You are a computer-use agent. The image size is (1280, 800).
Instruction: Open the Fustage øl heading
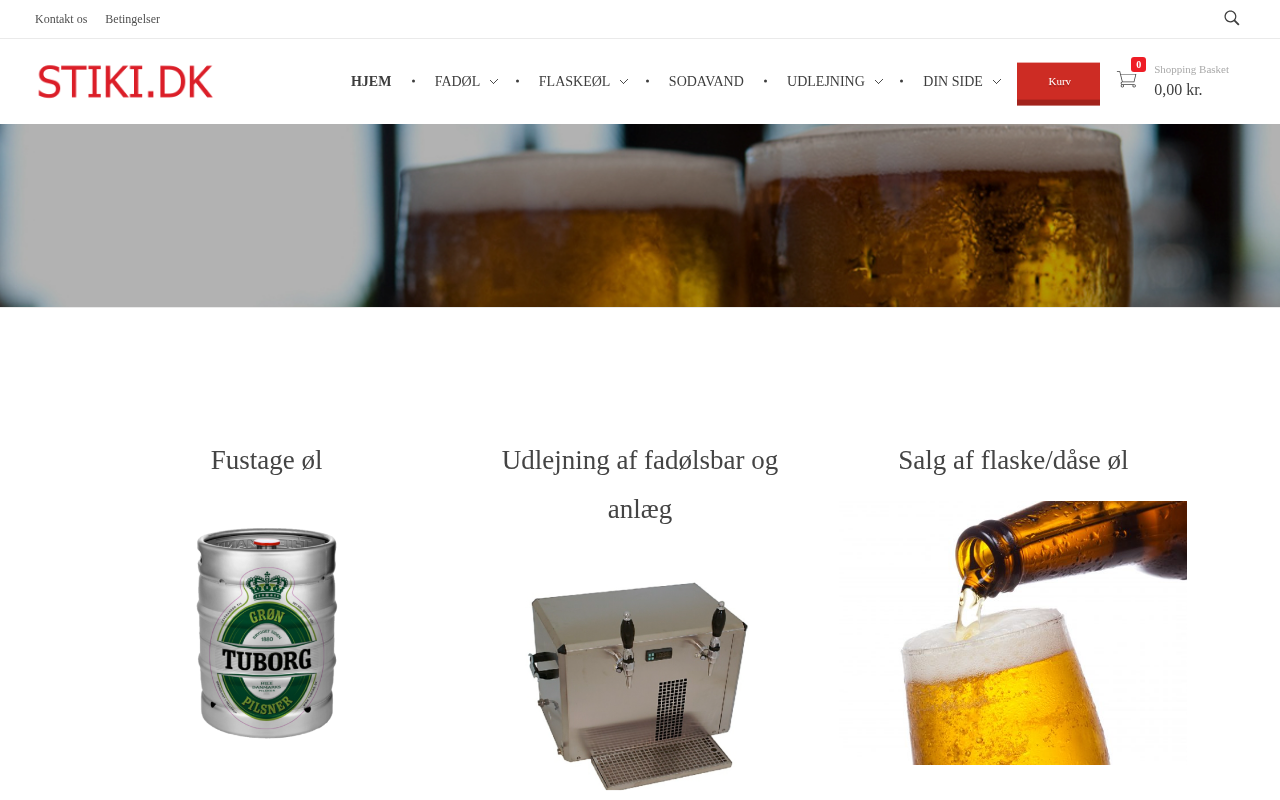pyautogui.click(x=266, y=460)
